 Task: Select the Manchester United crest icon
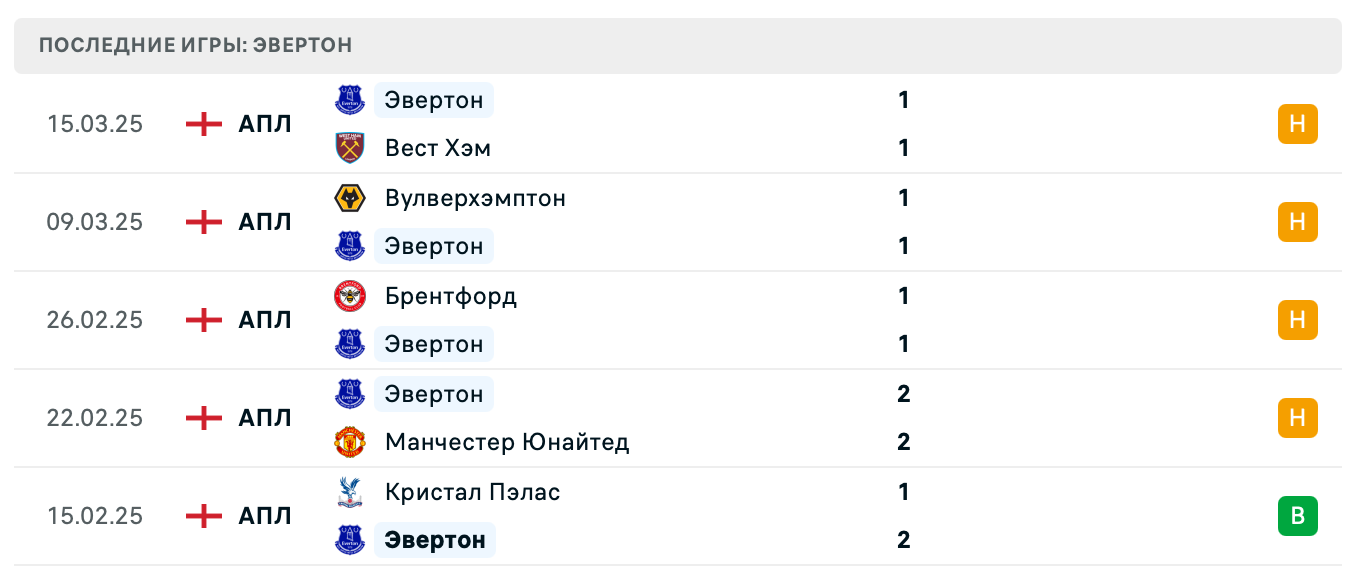point(349,442)
